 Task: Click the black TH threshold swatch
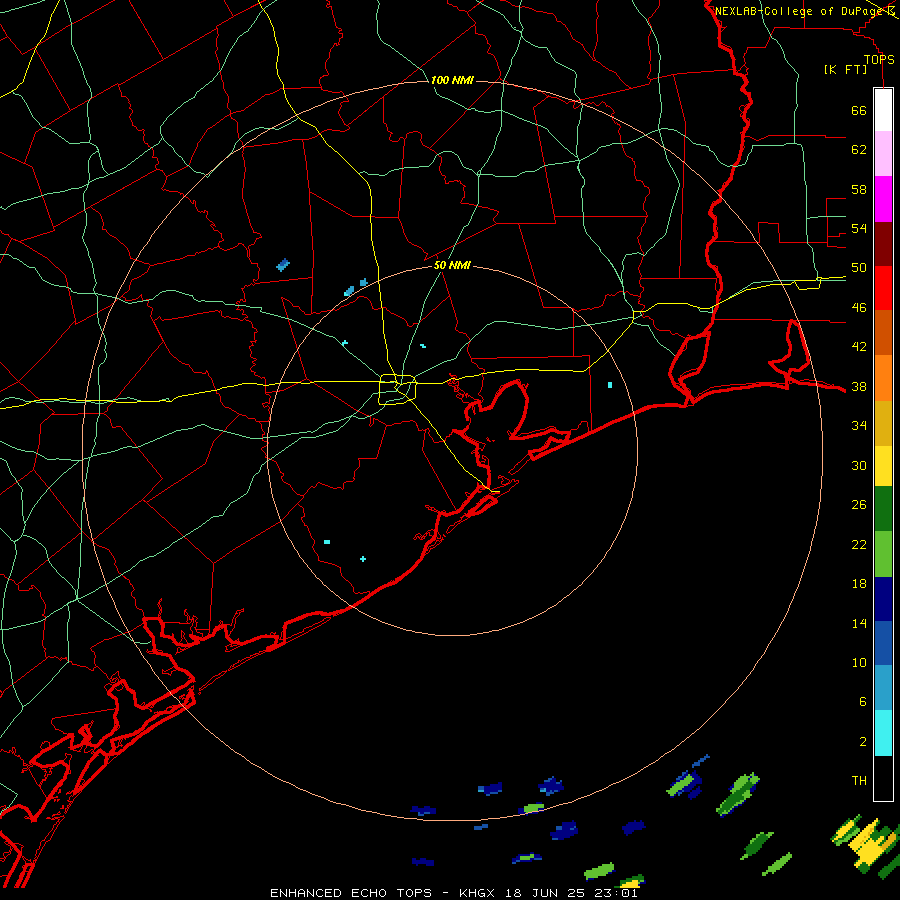point(883,778)
